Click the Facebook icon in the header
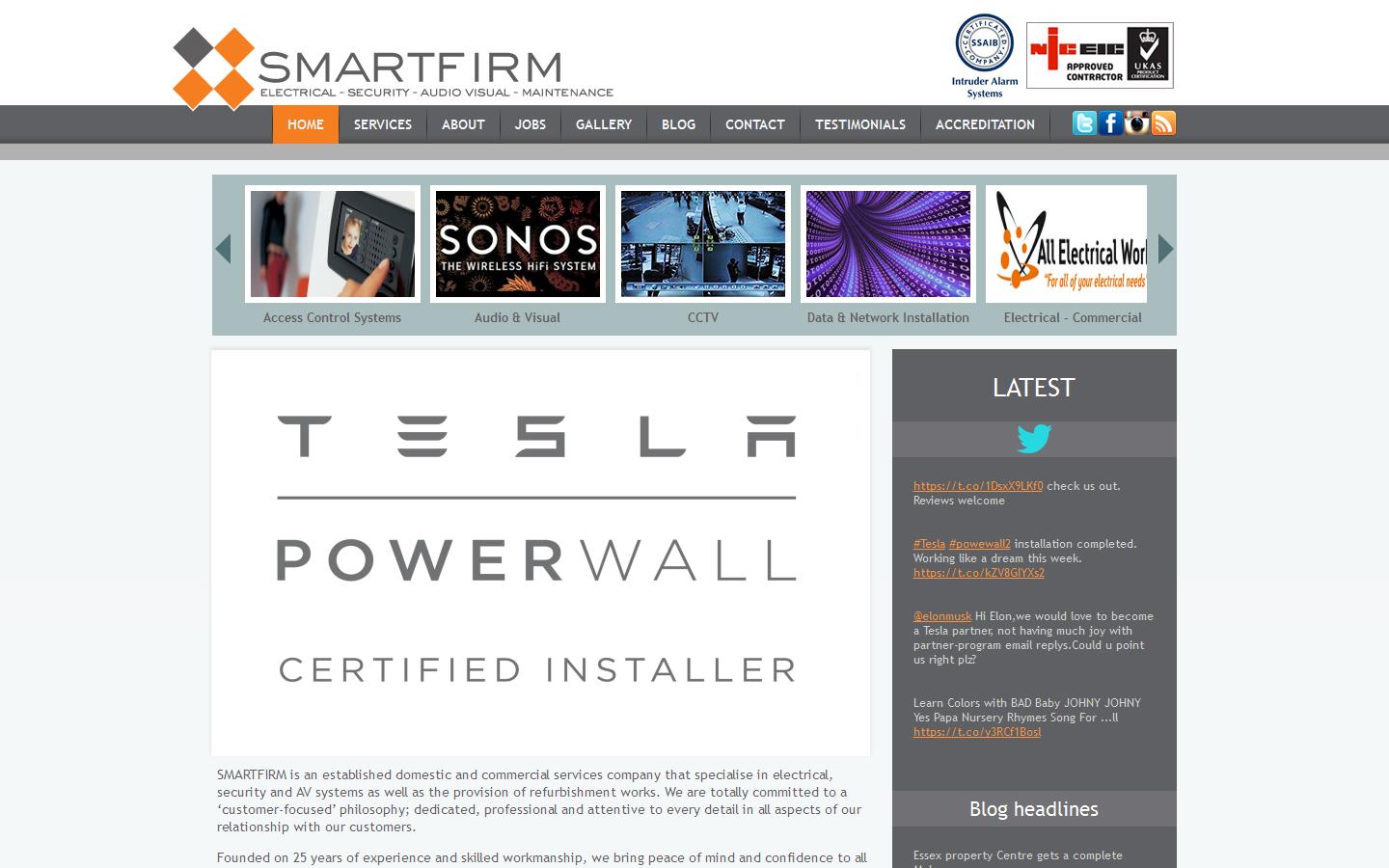Viewport: 1389px width, 868px height. click(x=1109, y=123)
